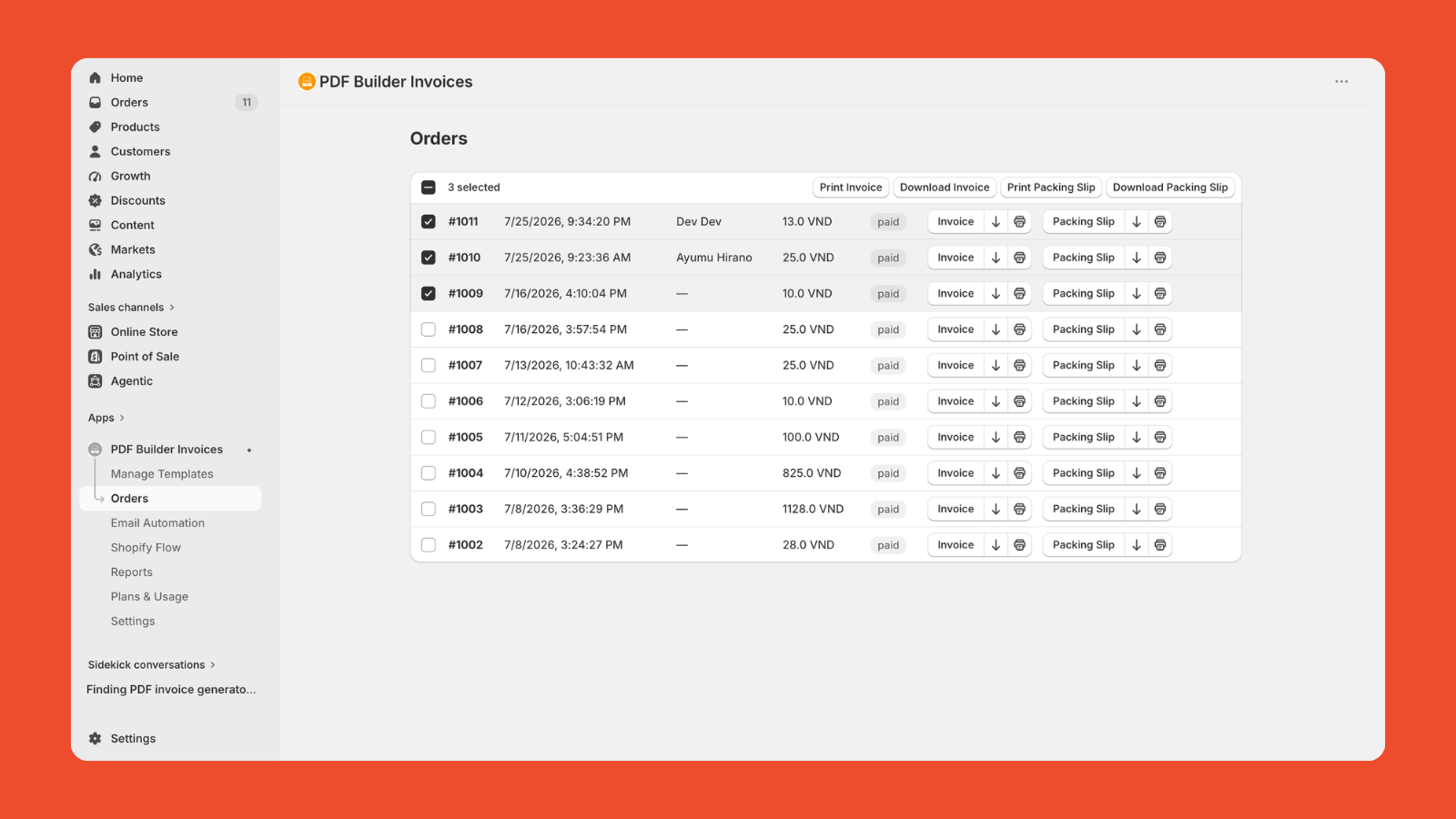Viewport: 1456px width, 819px height.
Task: Click order number #1007
Action: click(465, 366)
